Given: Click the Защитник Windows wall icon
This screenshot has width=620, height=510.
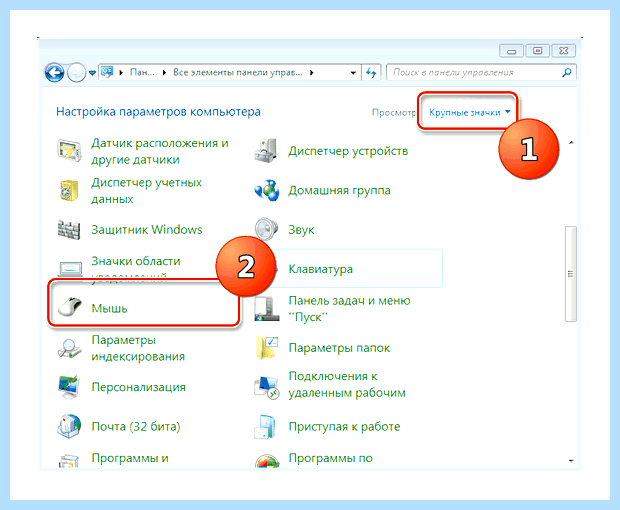Looking at the screenshot, I should point(69,230).
